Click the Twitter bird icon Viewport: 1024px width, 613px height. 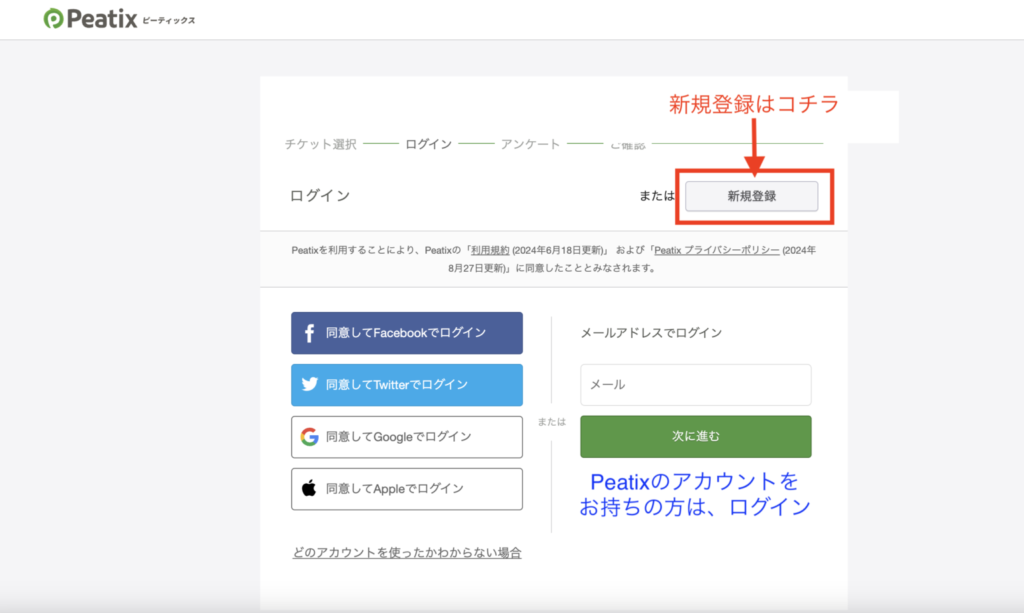(x=309, y=385)
